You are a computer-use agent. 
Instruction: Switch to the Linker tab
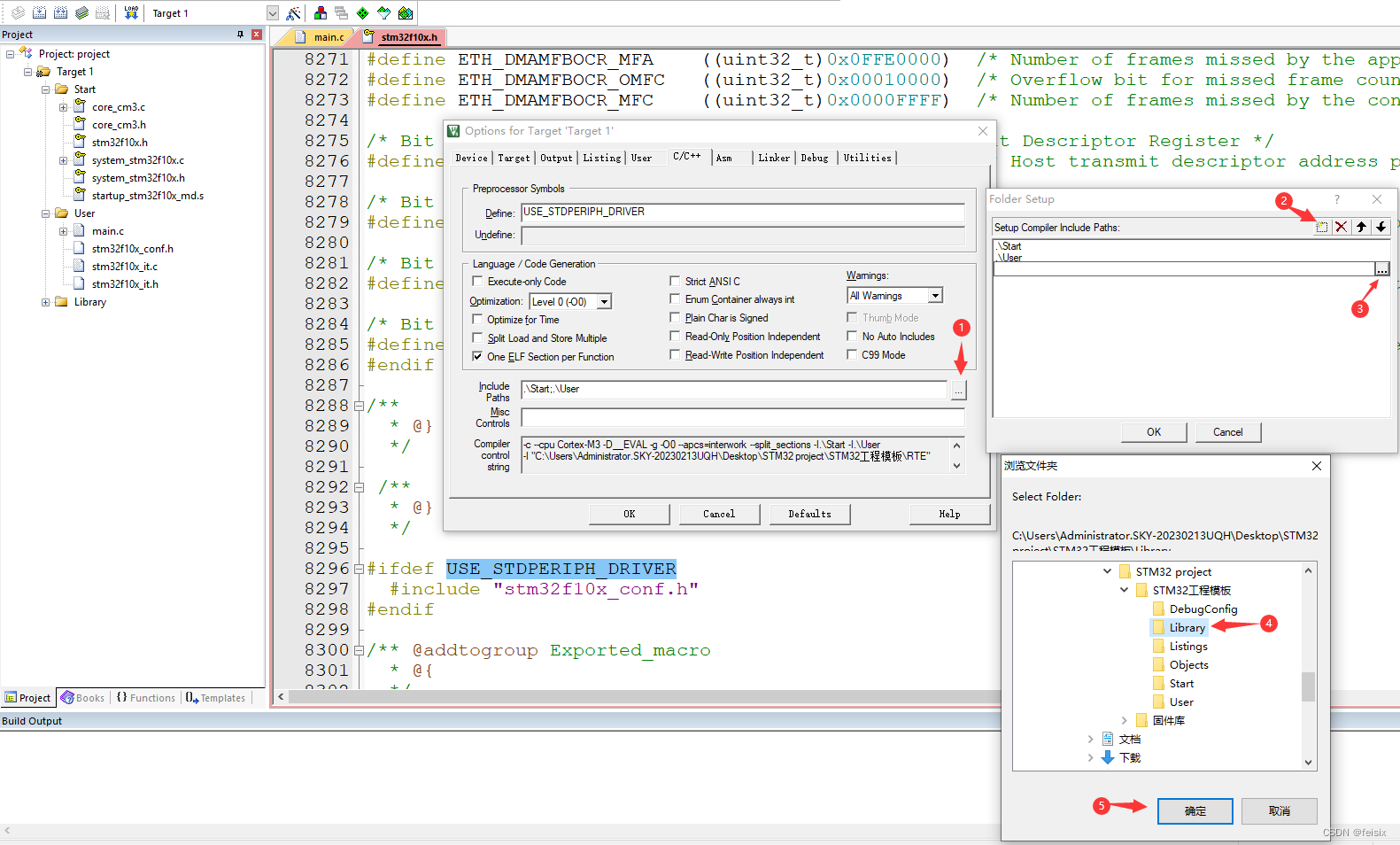click(x=774, y=158)
